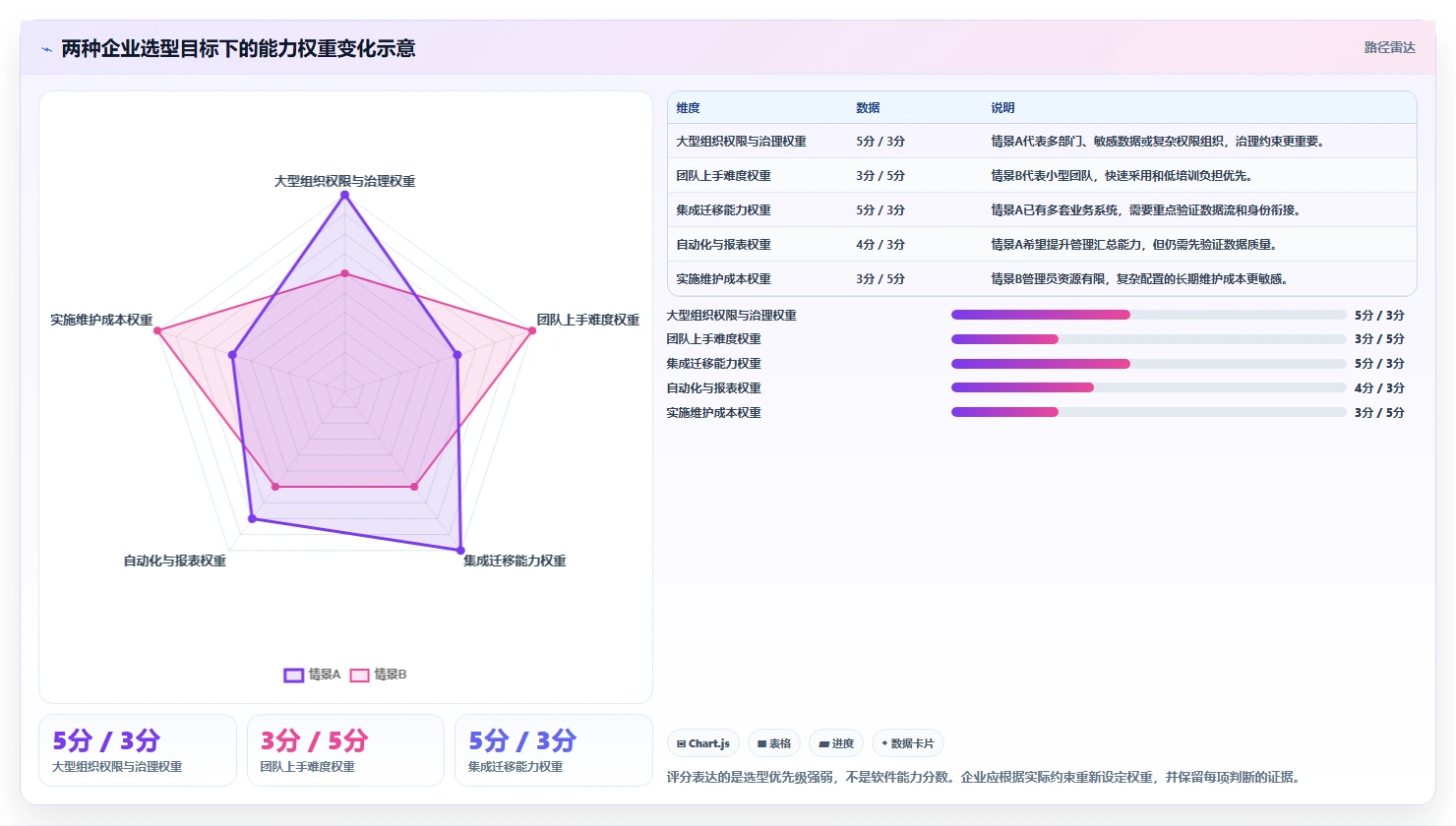
Task: Click the progress list label 自动化与报表权重
Action: (x=713, y=388)
